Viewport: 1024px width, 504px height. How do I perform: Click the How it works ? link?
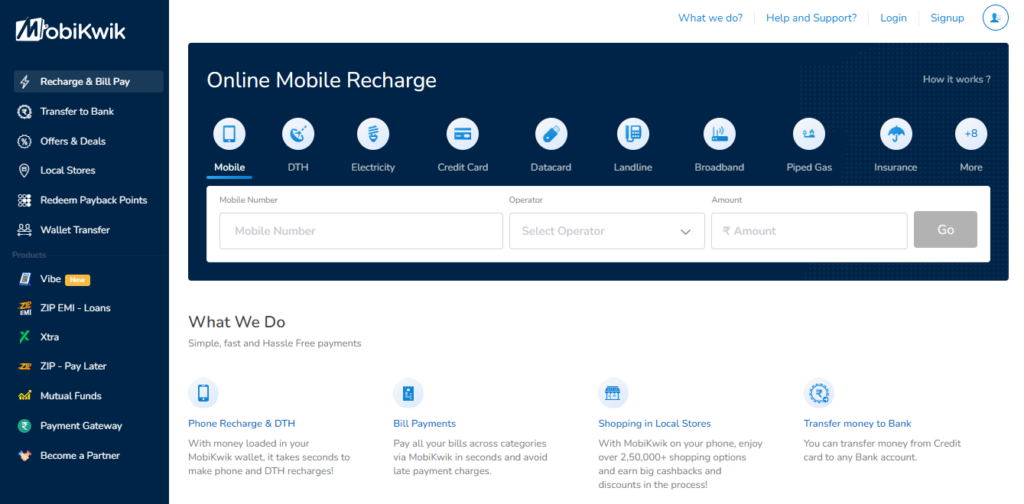tap(956, 79)
